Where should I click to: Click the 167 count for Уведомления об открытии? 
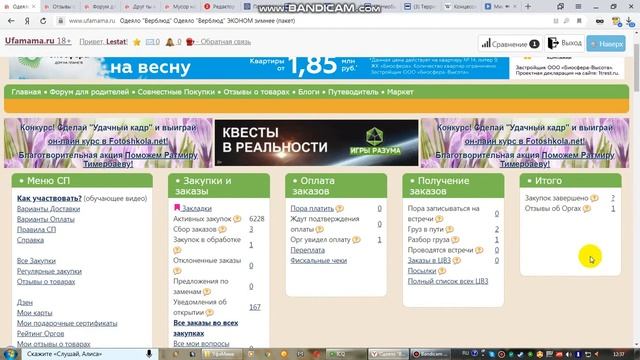click(255, 307)
